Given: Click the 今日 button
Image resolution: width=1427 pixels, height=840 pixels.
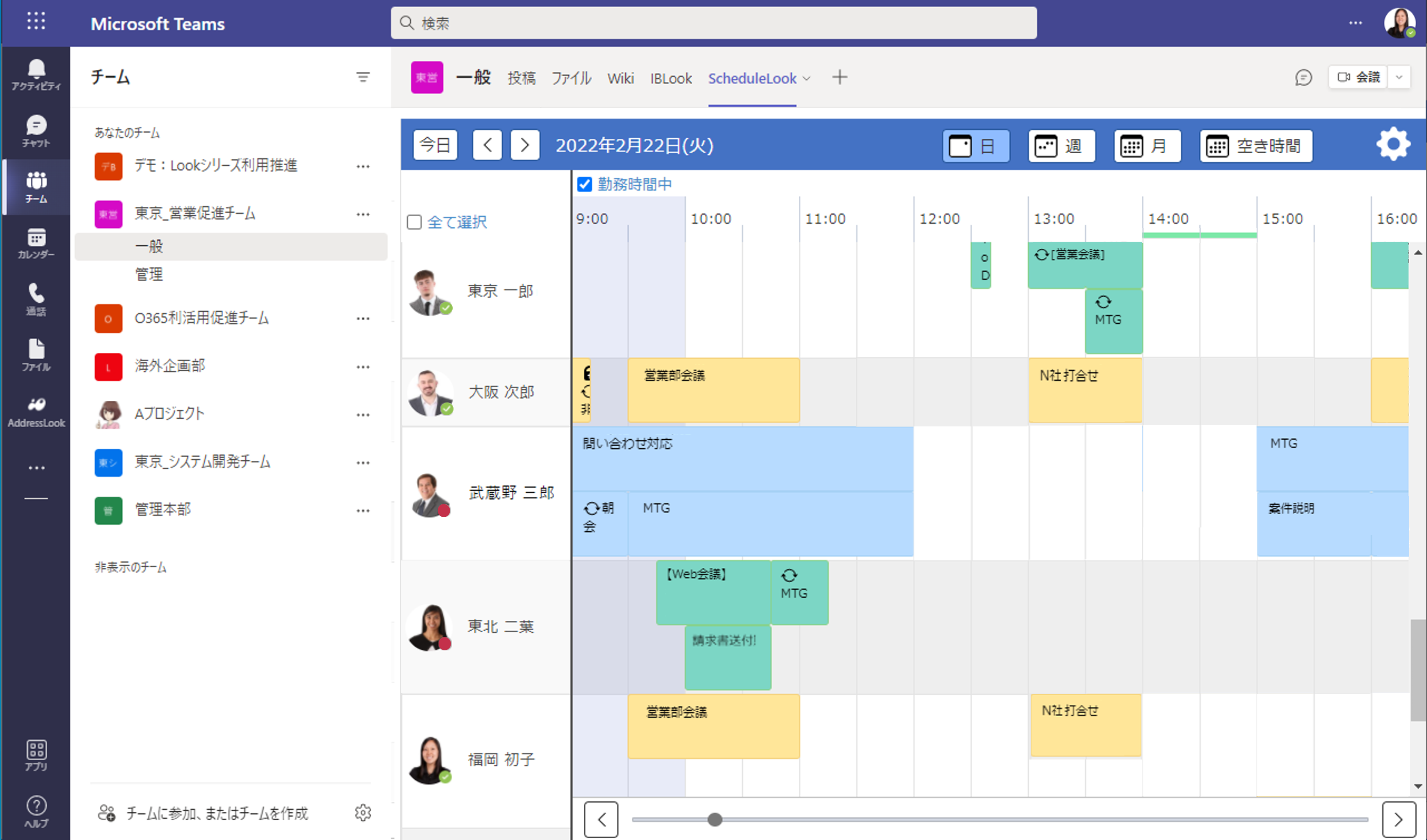Looking at the screenshot, I should click(435, 146).
